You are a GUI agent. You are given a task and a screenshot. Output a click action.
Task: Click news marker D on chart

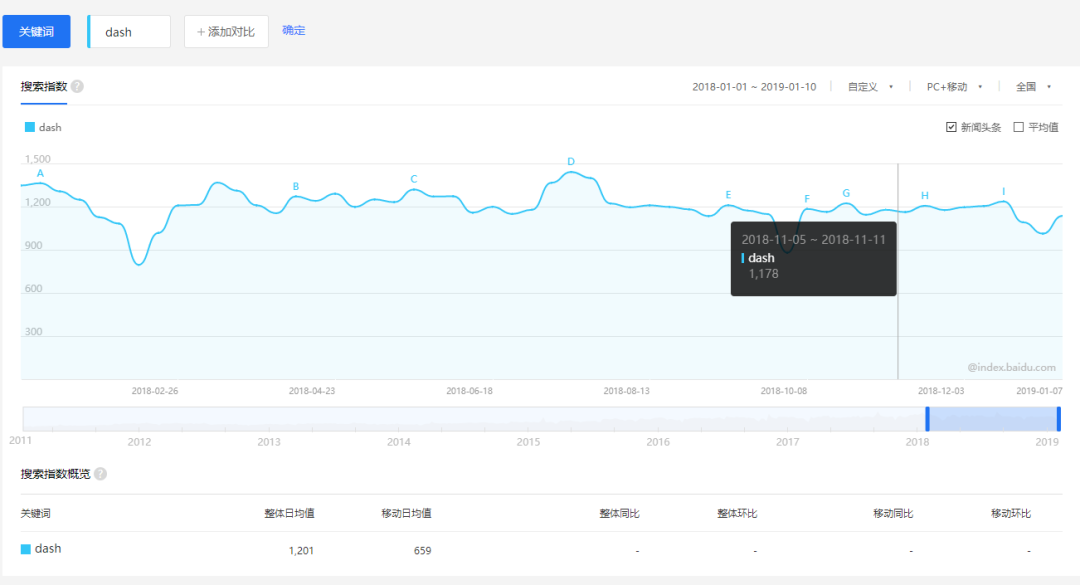(x=571, y=161)
